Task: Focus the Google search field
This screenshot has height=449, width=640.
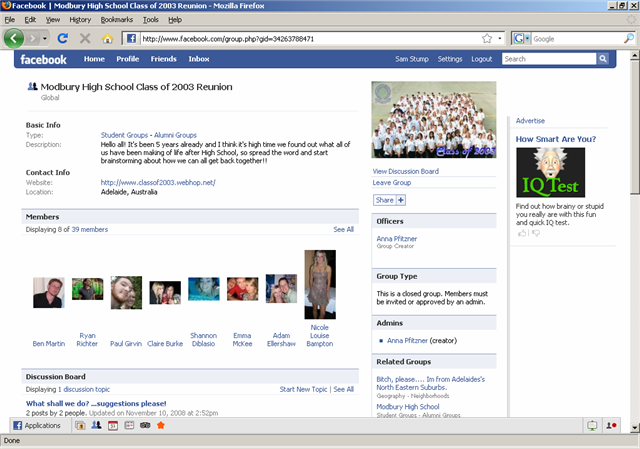Action: [x=577, y=39]
